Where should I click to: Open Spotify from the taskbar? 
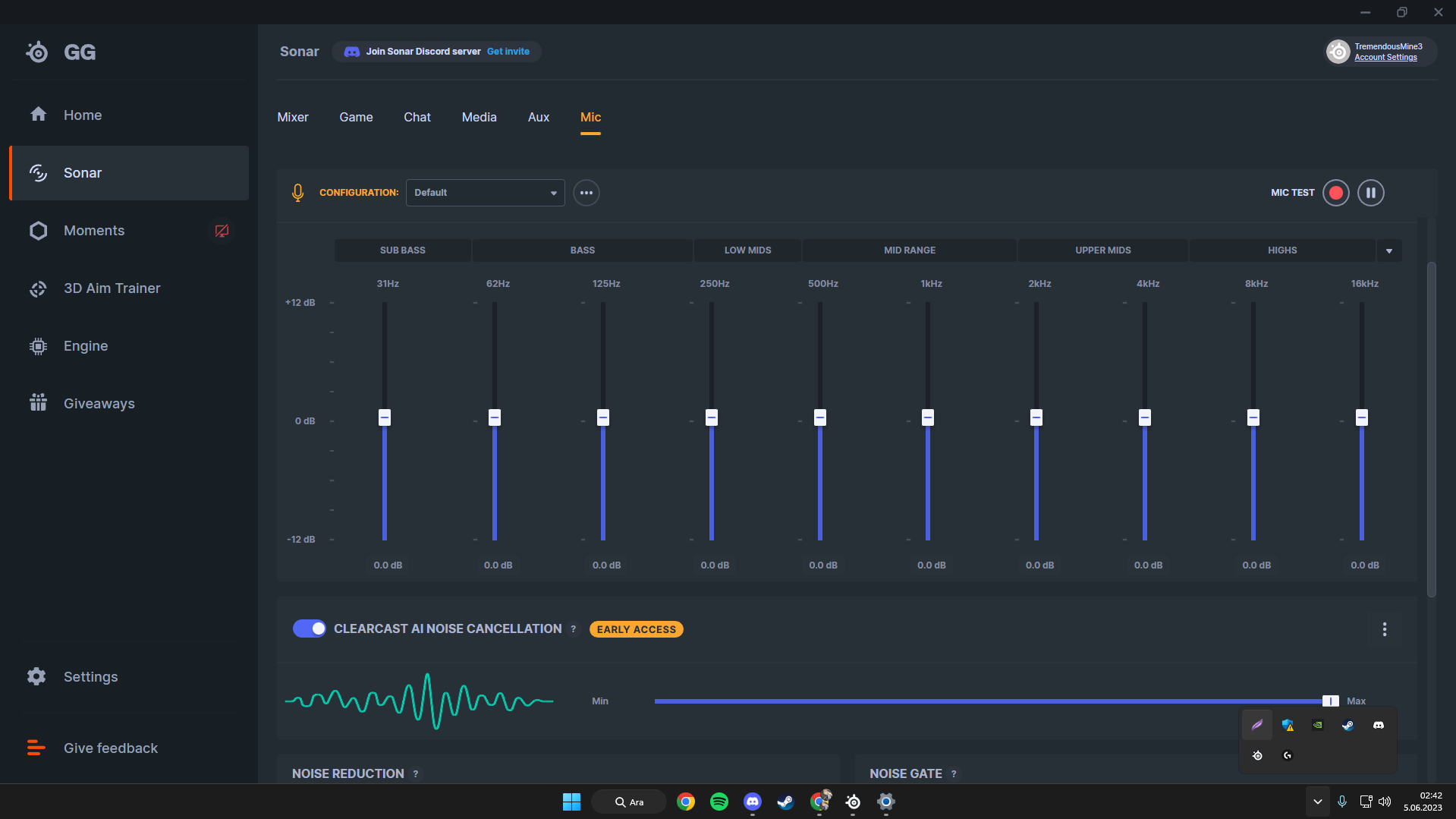click(x=719, y=802)
